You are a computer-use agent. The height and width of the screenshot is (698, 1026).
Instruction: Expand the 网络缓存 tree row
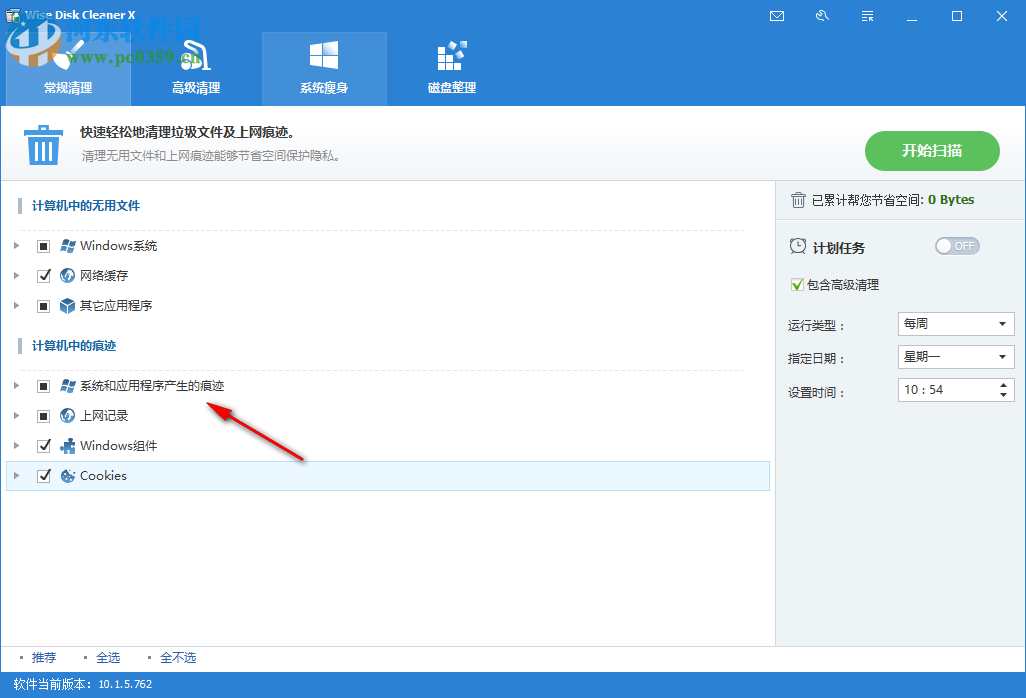pyautogui.click(x=16, y=275)
